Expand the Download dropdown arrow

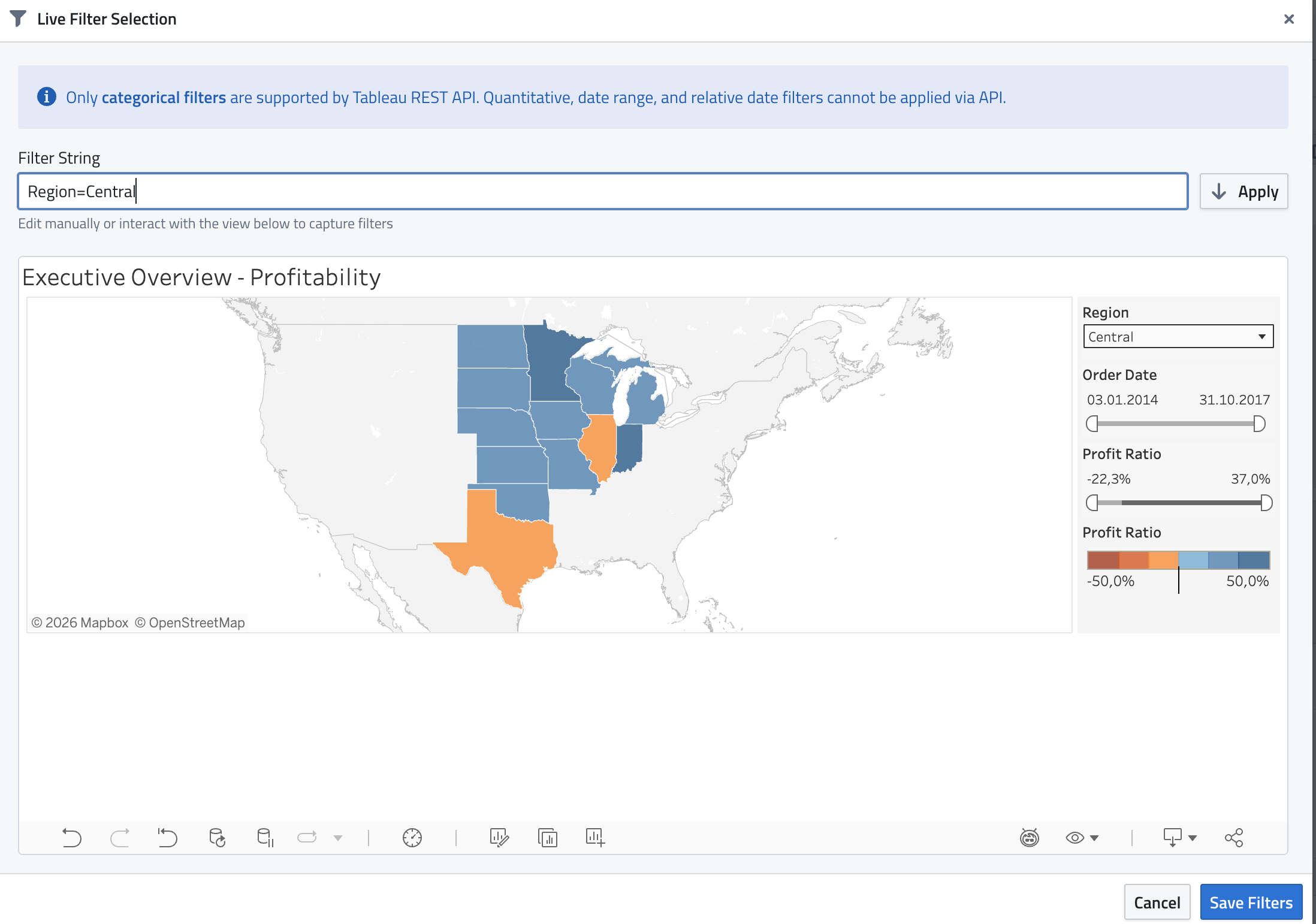coord(1192,837)
